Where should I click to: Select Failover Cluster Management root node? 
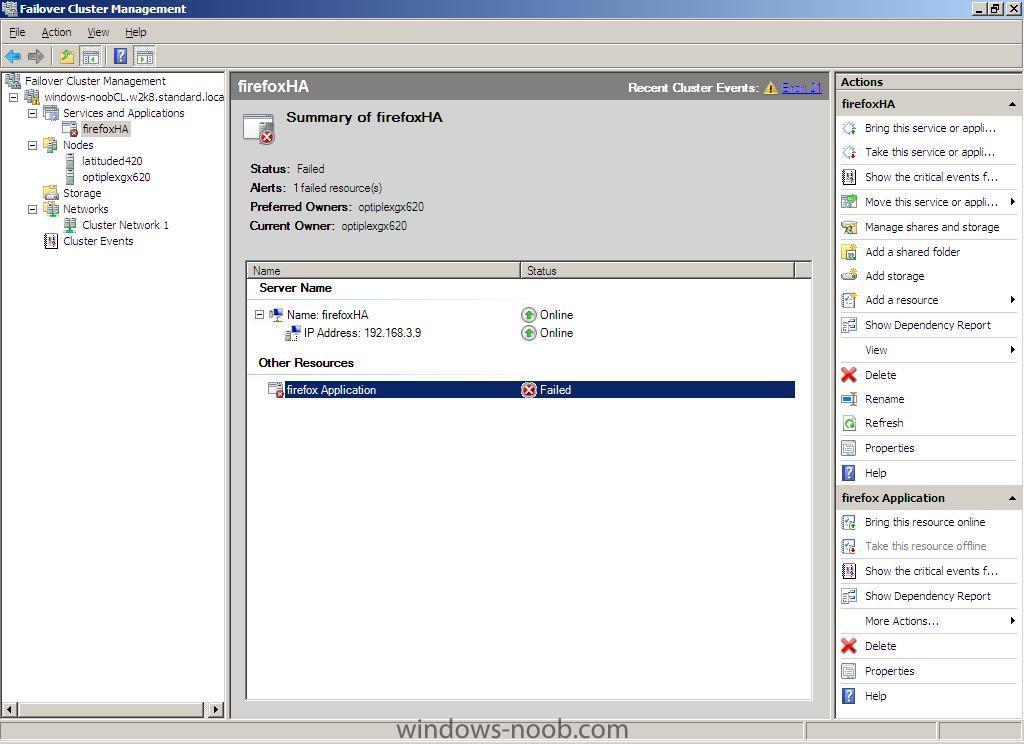click(95, 81)
